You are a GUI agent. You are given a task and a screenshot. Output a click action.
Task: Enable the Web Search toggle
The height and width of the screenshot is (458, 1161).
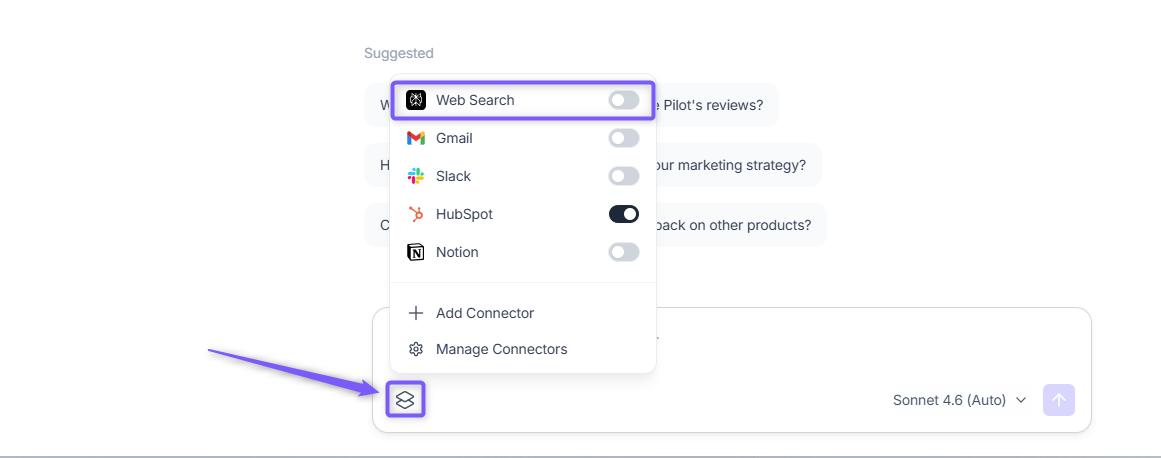pos(623,100)
